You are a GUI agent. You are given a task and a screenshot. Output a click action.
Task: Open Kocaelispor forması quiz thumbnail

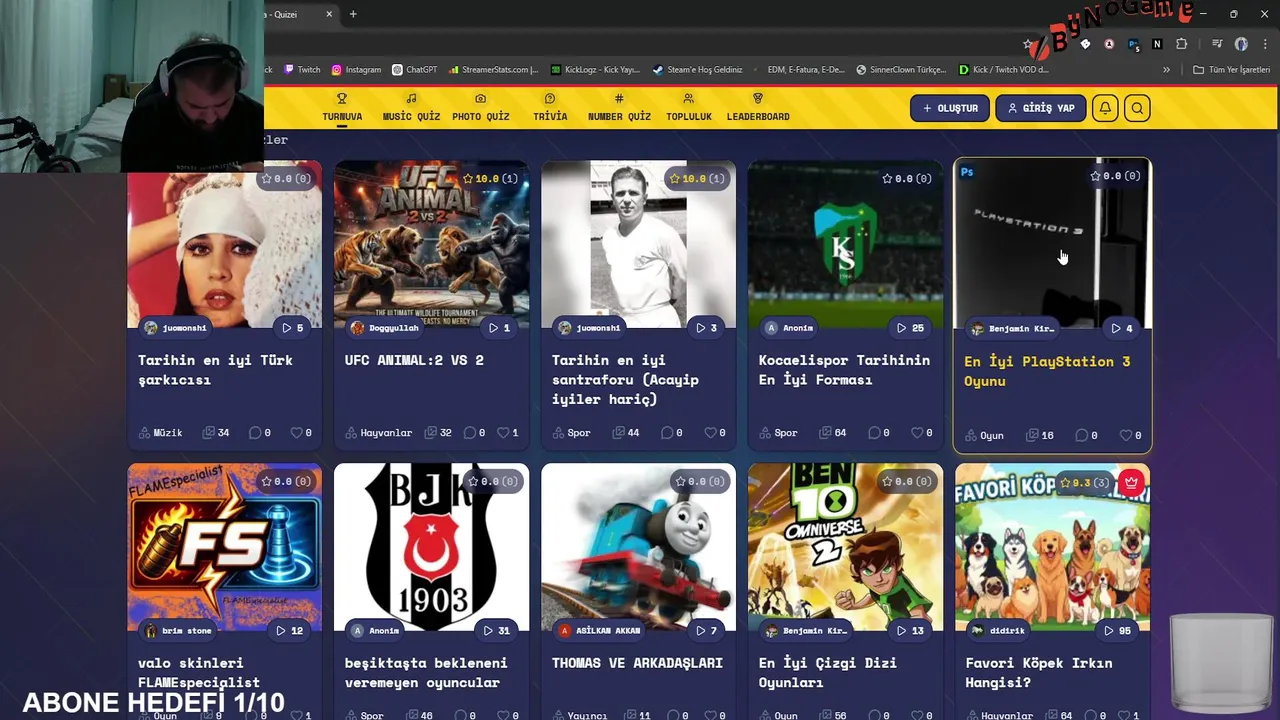tap(845, 244)
